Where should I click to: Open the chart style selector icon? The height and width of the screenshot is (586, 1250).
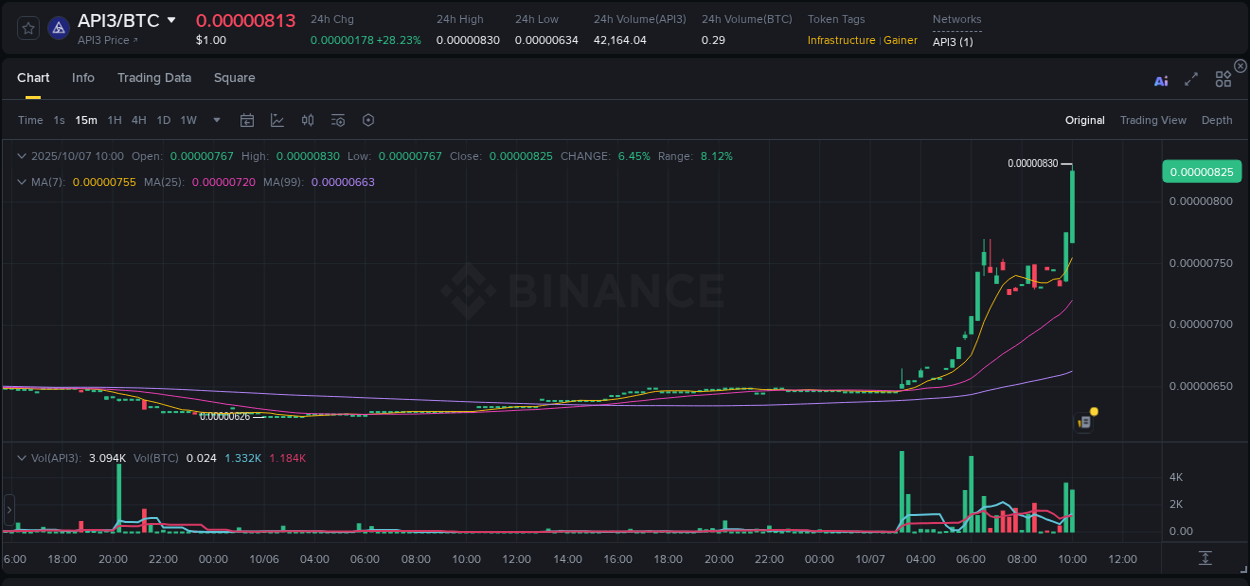coord(278,120)
